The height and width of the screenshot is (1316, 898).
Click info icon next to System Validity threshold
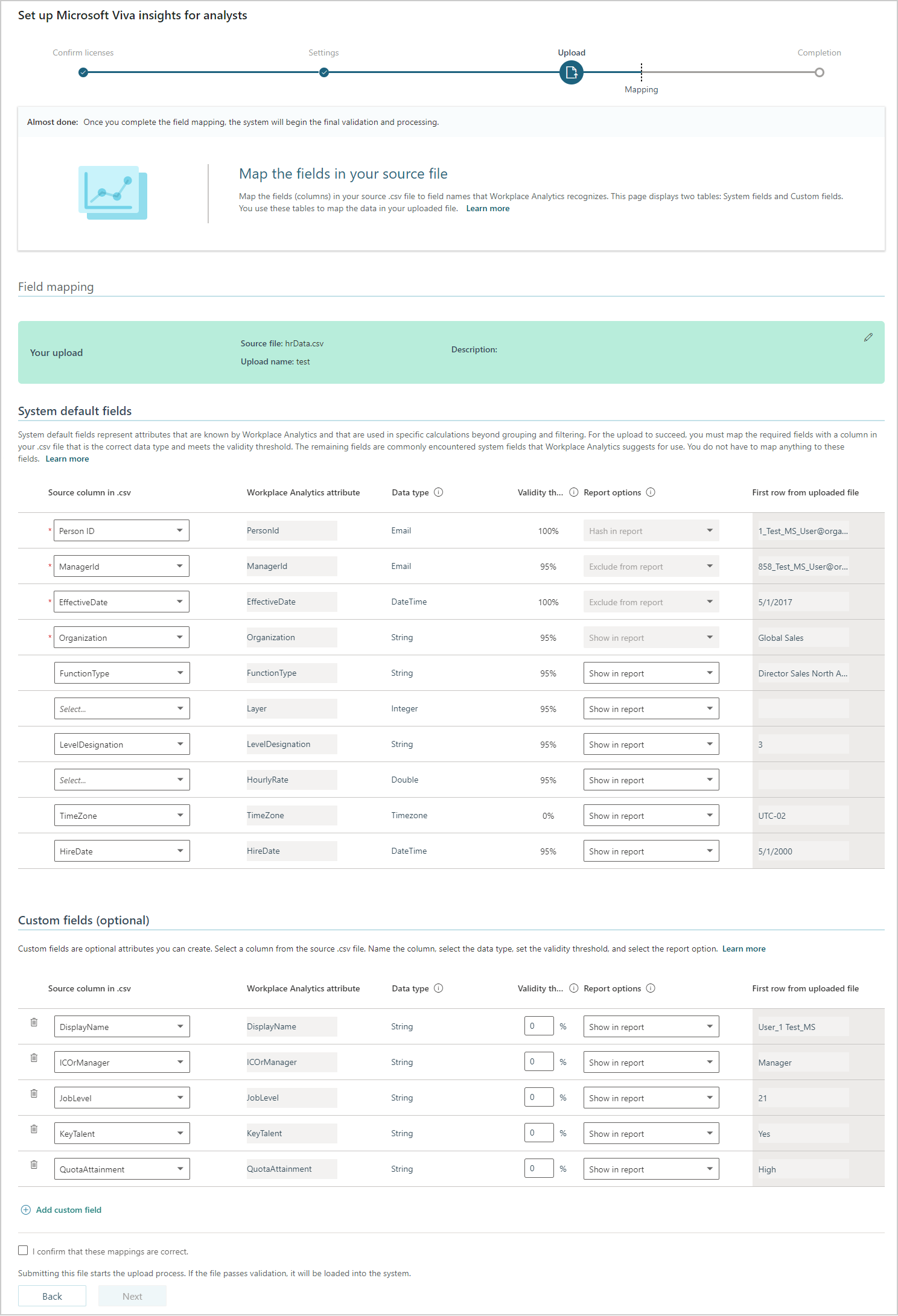click(x=574, y=492)
